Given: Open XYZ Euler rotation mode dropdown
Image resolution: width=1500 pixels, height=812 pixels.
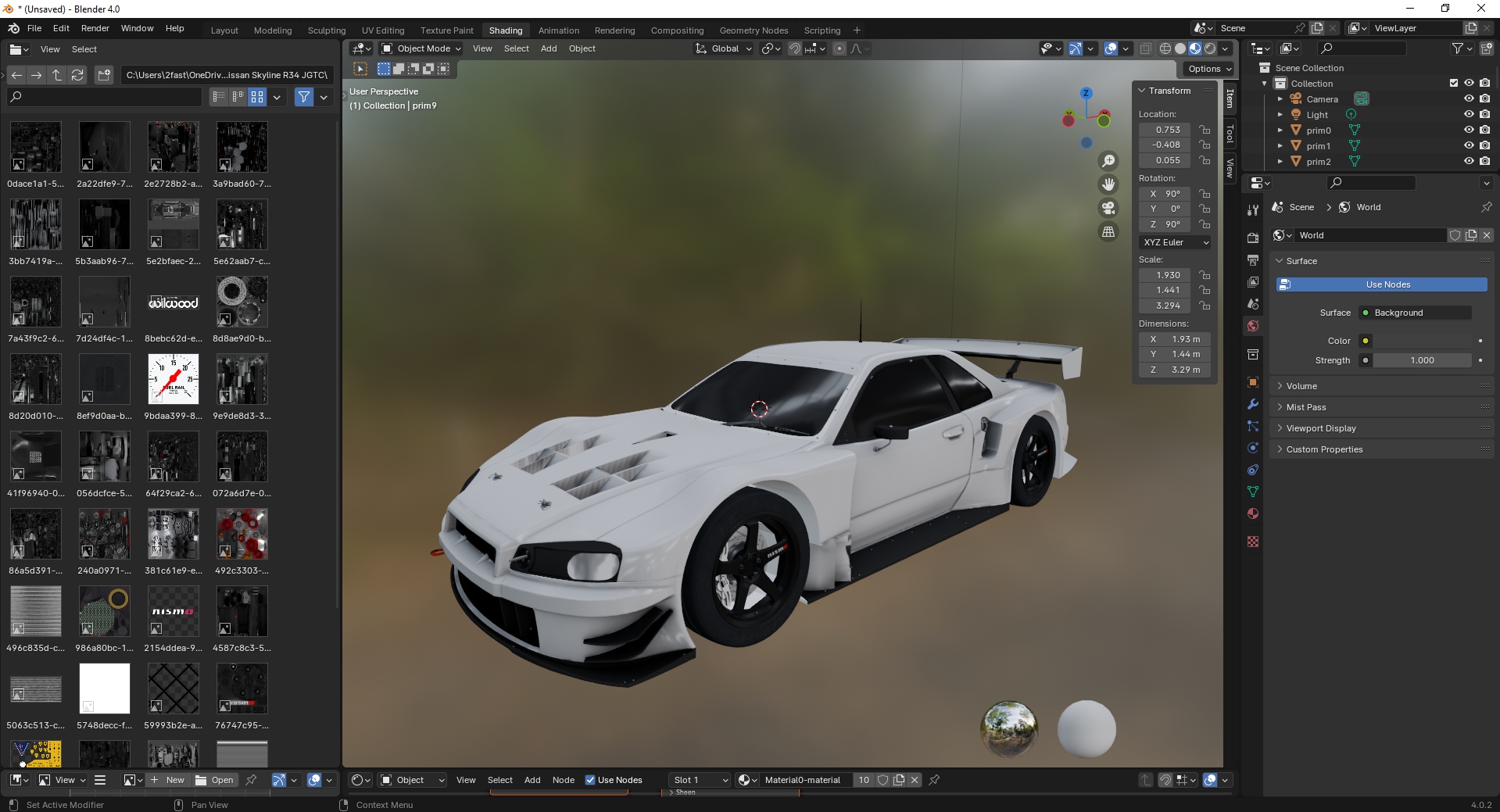Looking at the screenshot, I should point(1175,242).
